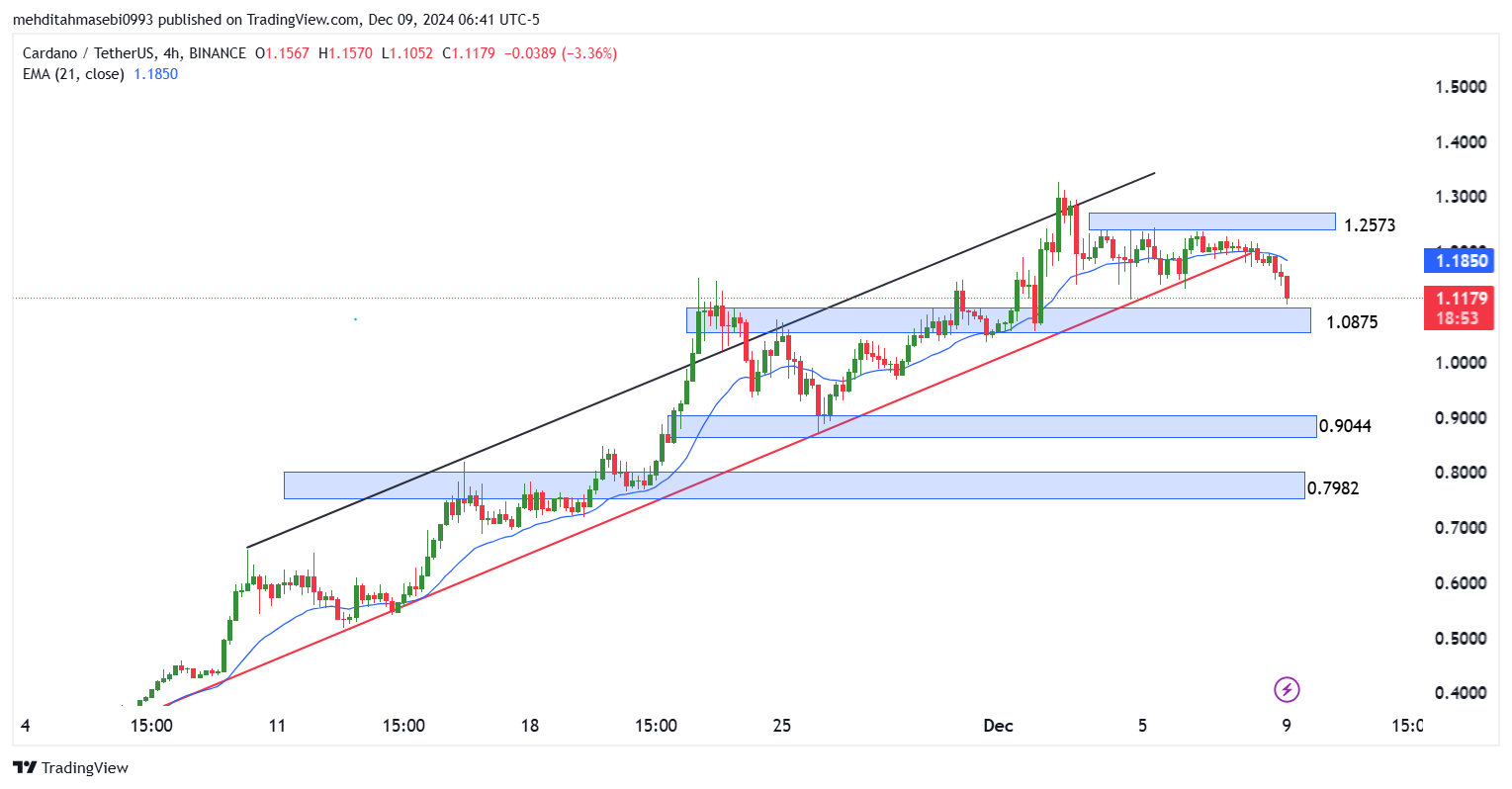Click the 1.4000 price axis label
This screenshot has width=1512, height=789.
pos(1461,142)
